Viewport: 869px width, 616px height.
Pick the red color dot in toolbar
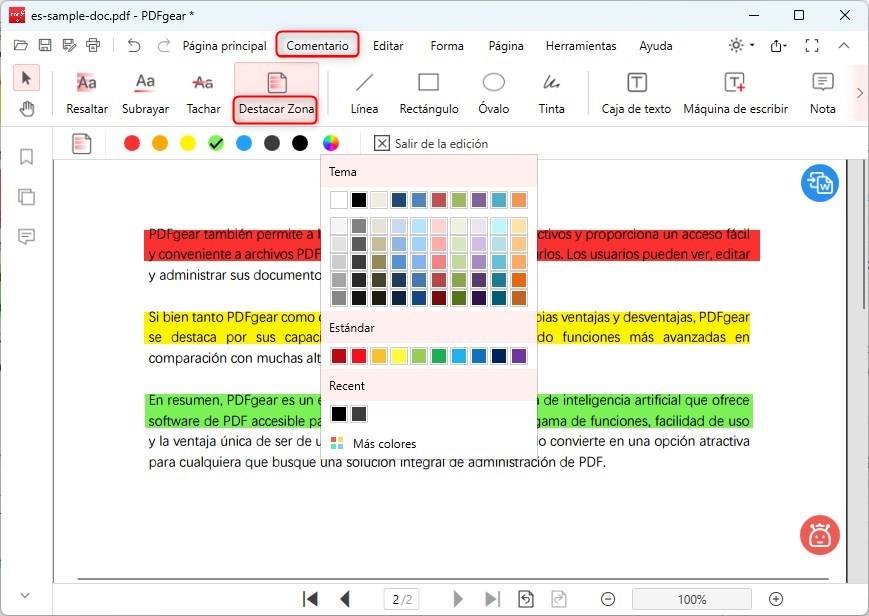coord(132,143)
